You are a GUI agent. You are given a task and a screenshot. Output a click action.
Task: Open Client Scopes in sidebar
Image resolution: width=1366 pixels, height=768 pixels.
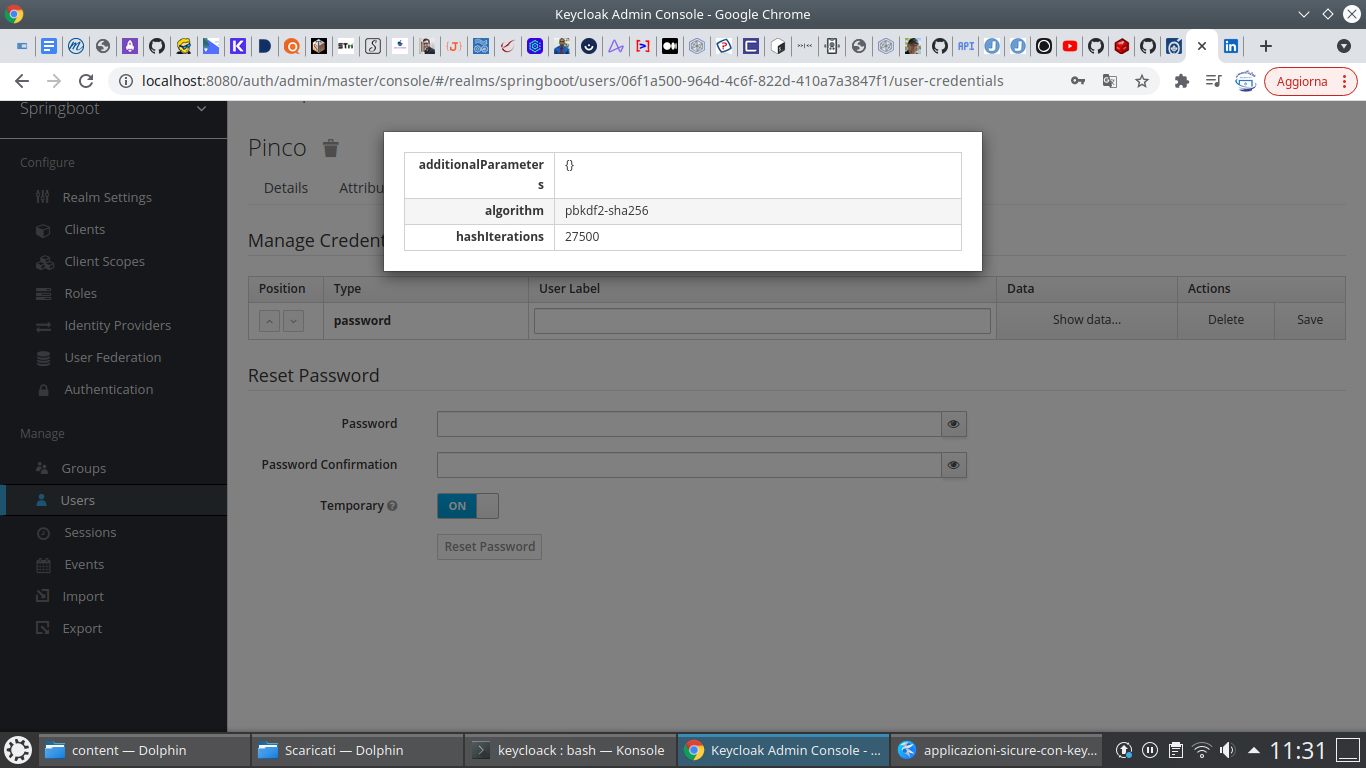[104, 262]
